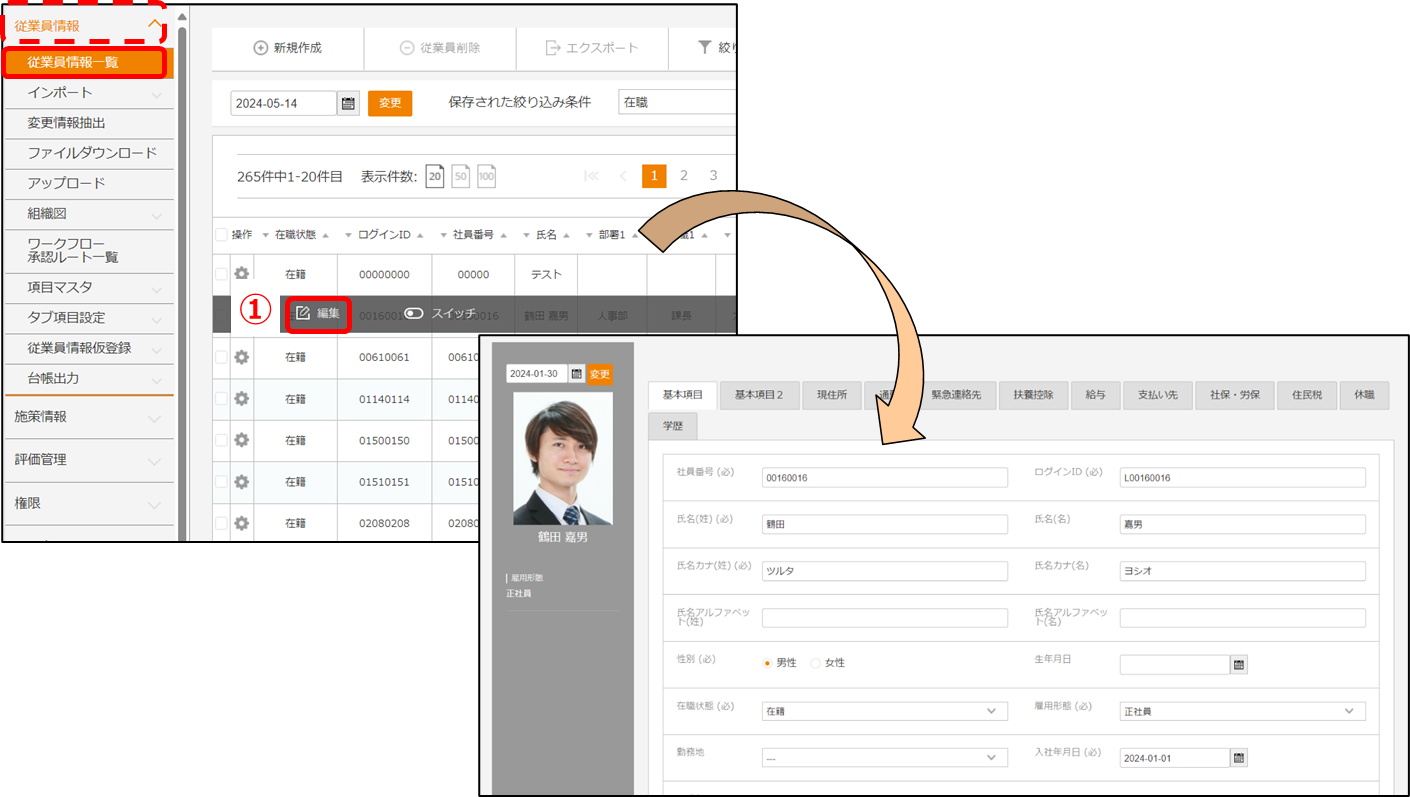Open calendar picker next to 2024-05-14 date
1410x797 pixels.
(x=348, y=103)
